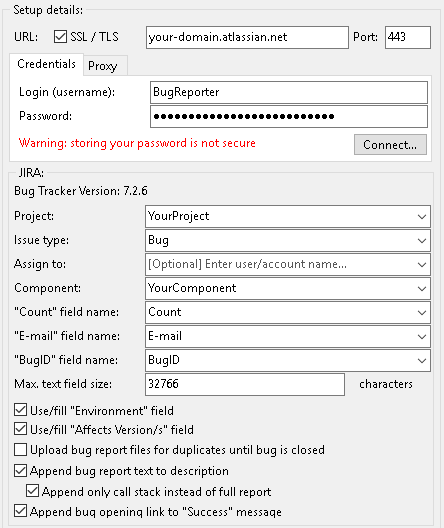This screenshot has height=528, width=444.
Task: Expand the Project dropdown
Action: 288,216
